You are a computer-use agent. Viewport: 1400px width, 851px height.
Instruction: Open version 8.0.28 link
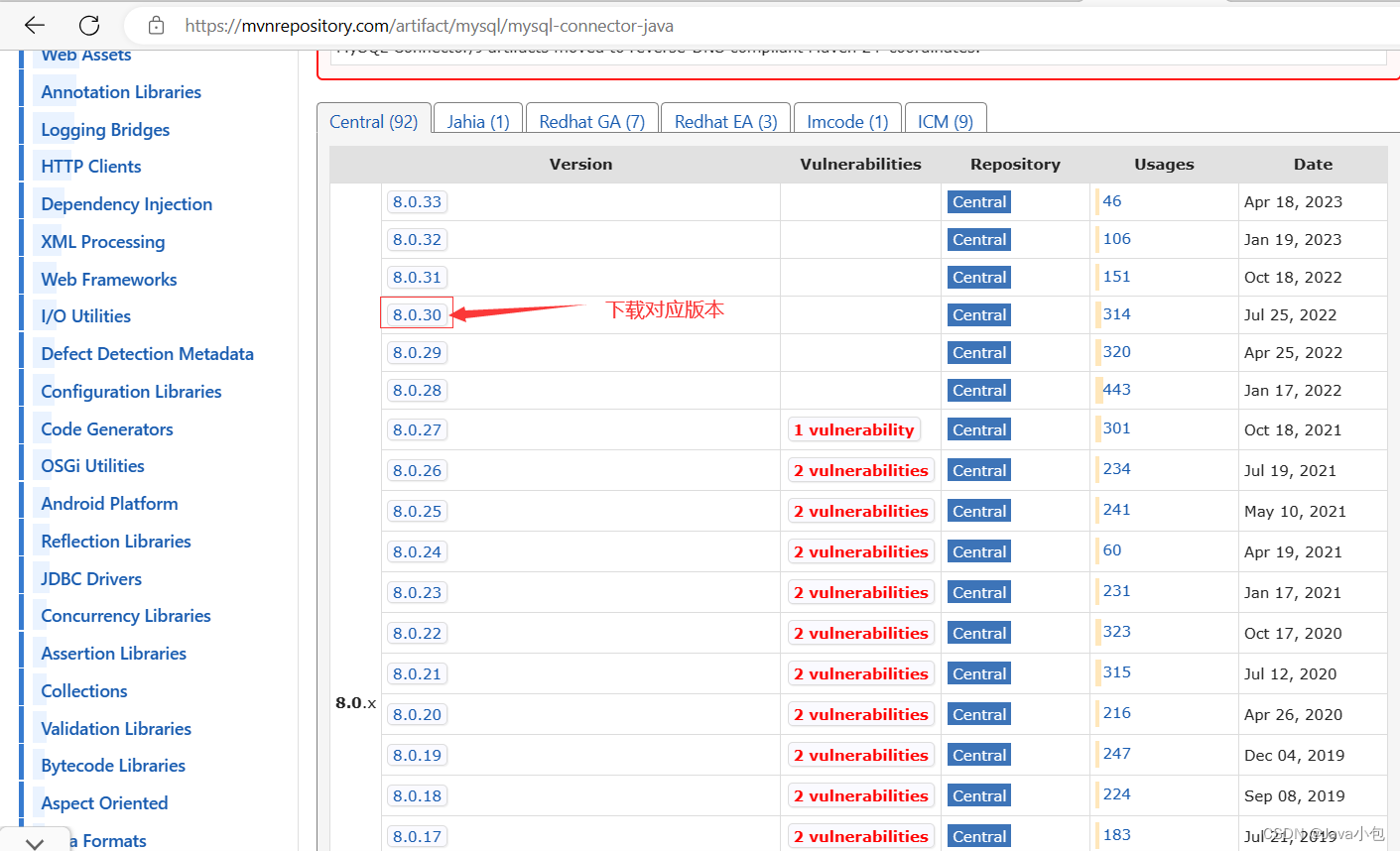tap(417, 391)
